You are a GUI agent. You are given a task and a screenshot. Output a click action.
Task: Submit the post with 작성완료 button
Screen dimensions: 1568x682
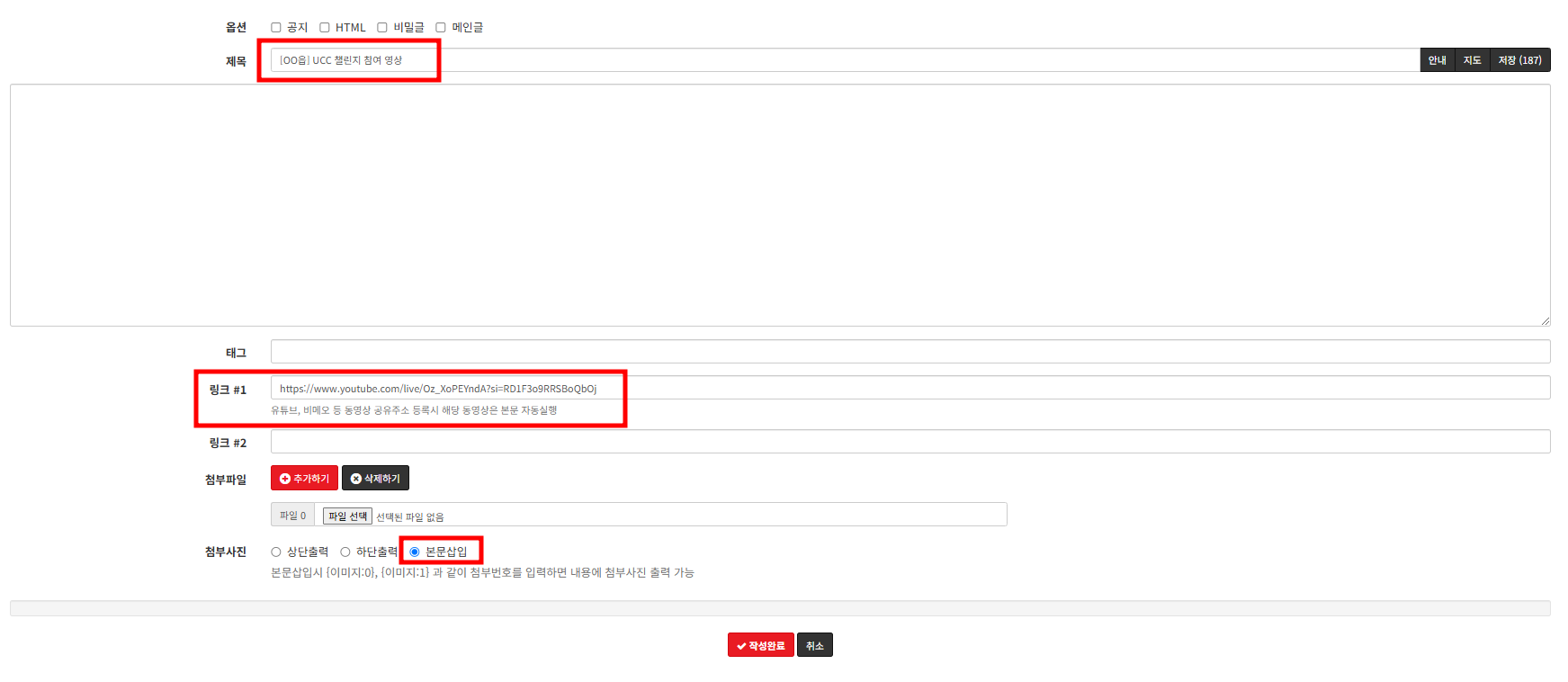(760, 645)
